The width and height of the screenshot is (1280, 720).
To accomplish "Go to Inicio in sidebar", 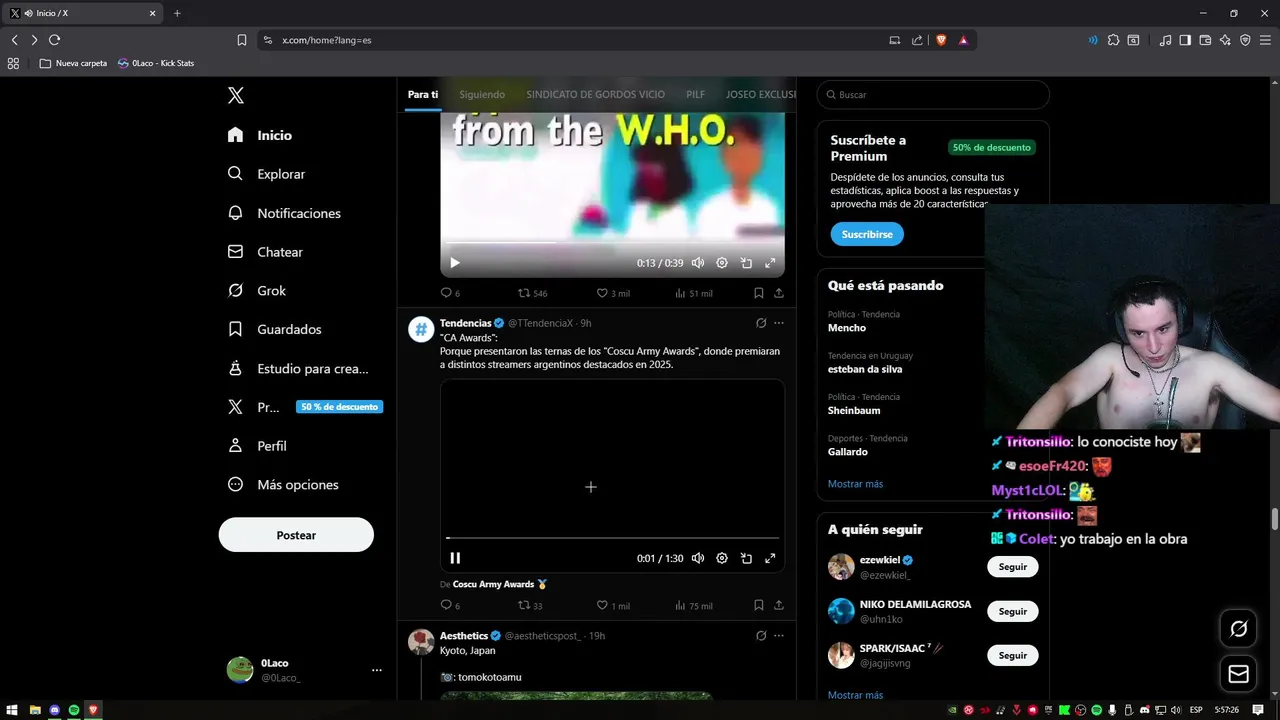I will pyautogui.click(x=260, y=135).
